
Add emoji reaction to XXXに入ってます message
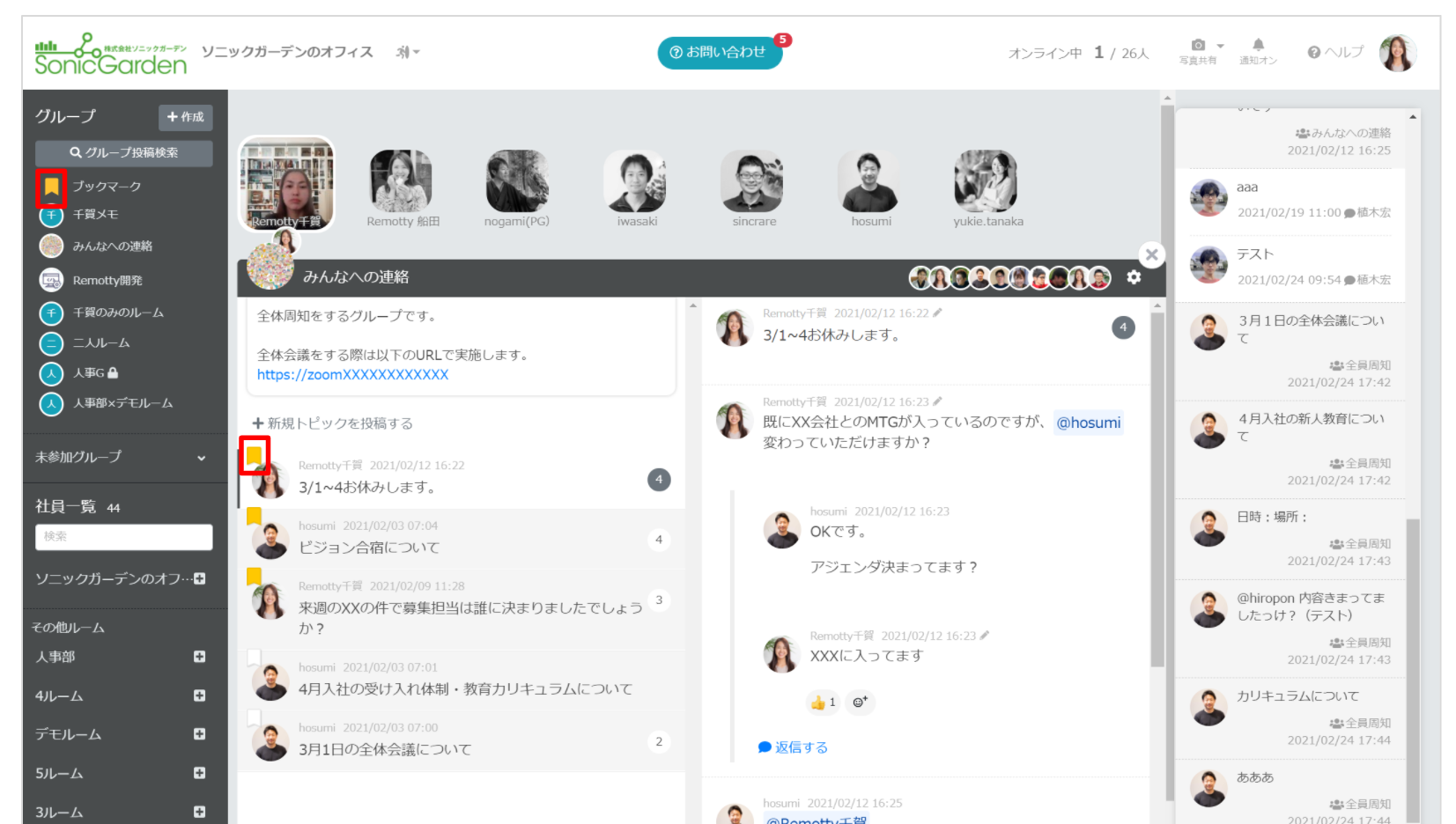(x=860, y=702)
